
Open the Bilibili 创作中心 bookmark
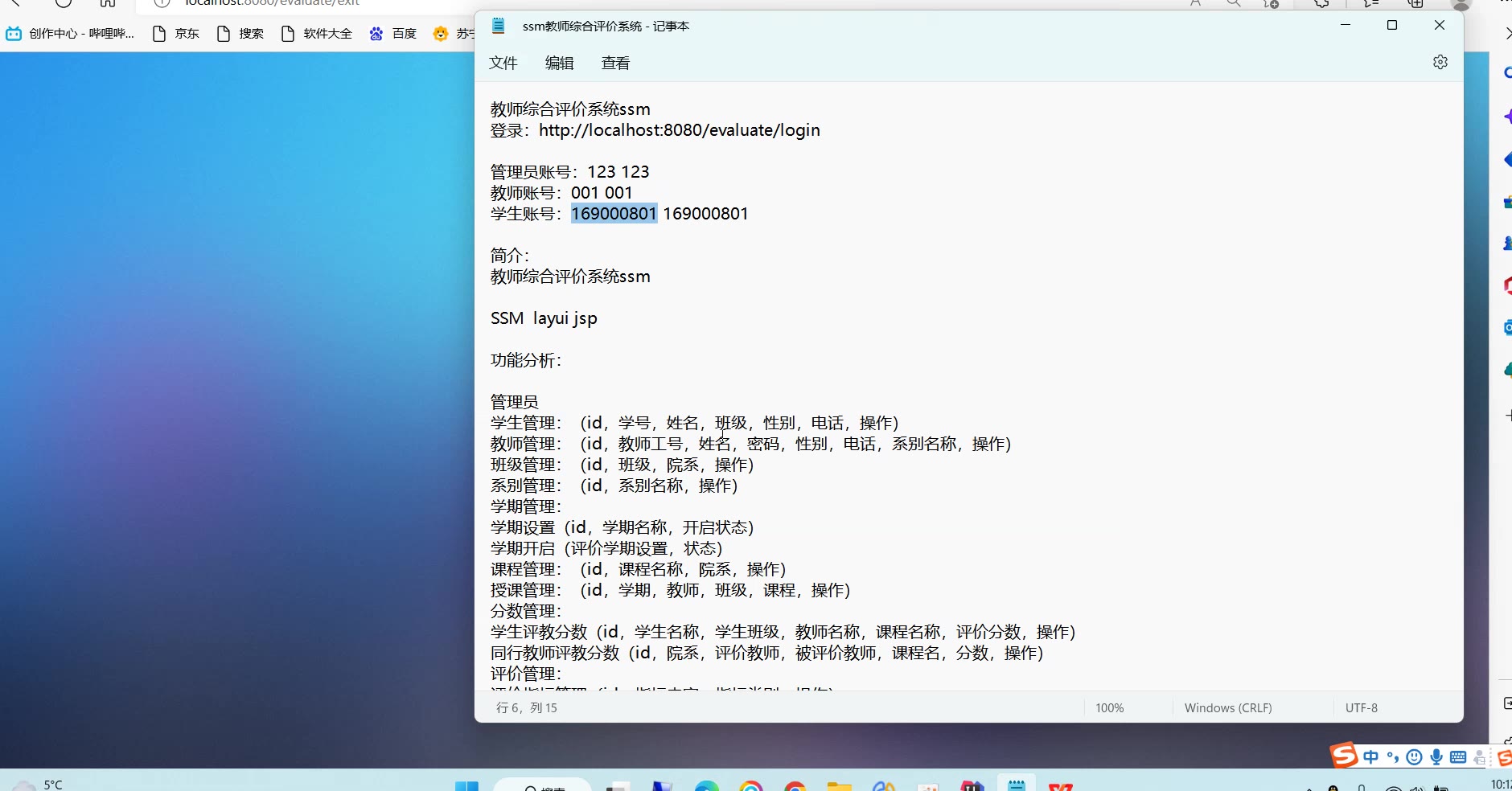[x=71, y=34]
